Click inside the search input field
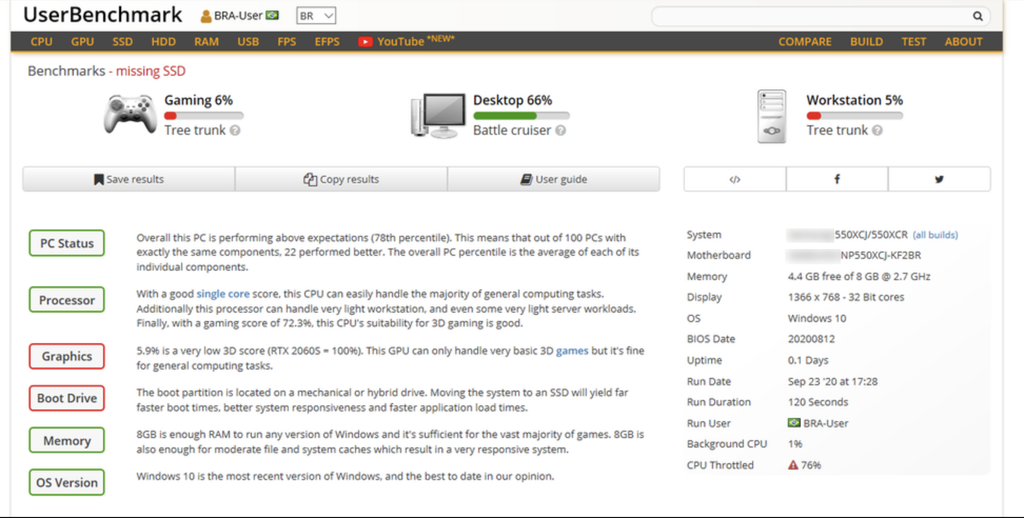 (x=812, y=16)
